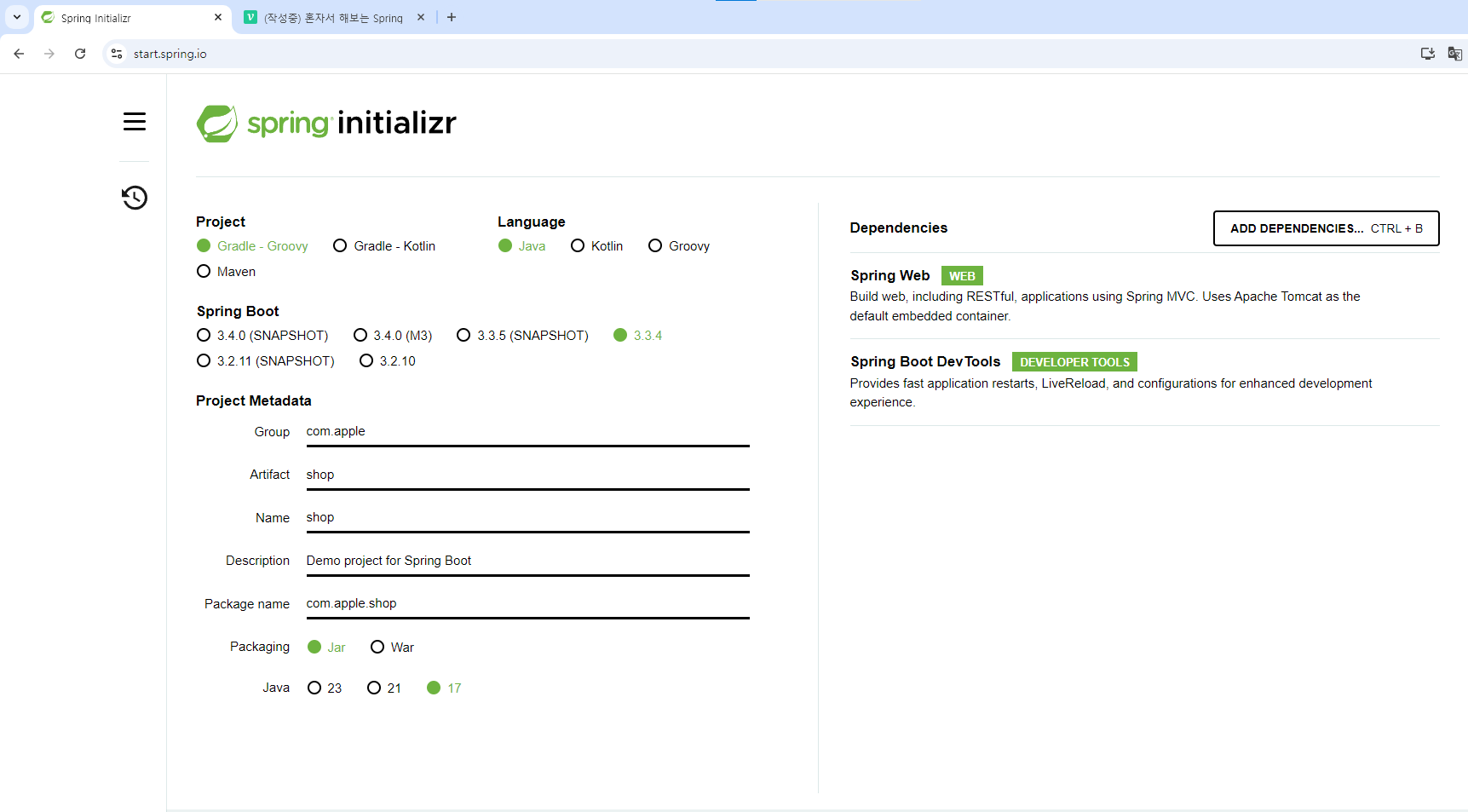This screenshot has width=1468, height=812.
Task: Open the hamburger menu icon
Action: click(x=135, y=122)
